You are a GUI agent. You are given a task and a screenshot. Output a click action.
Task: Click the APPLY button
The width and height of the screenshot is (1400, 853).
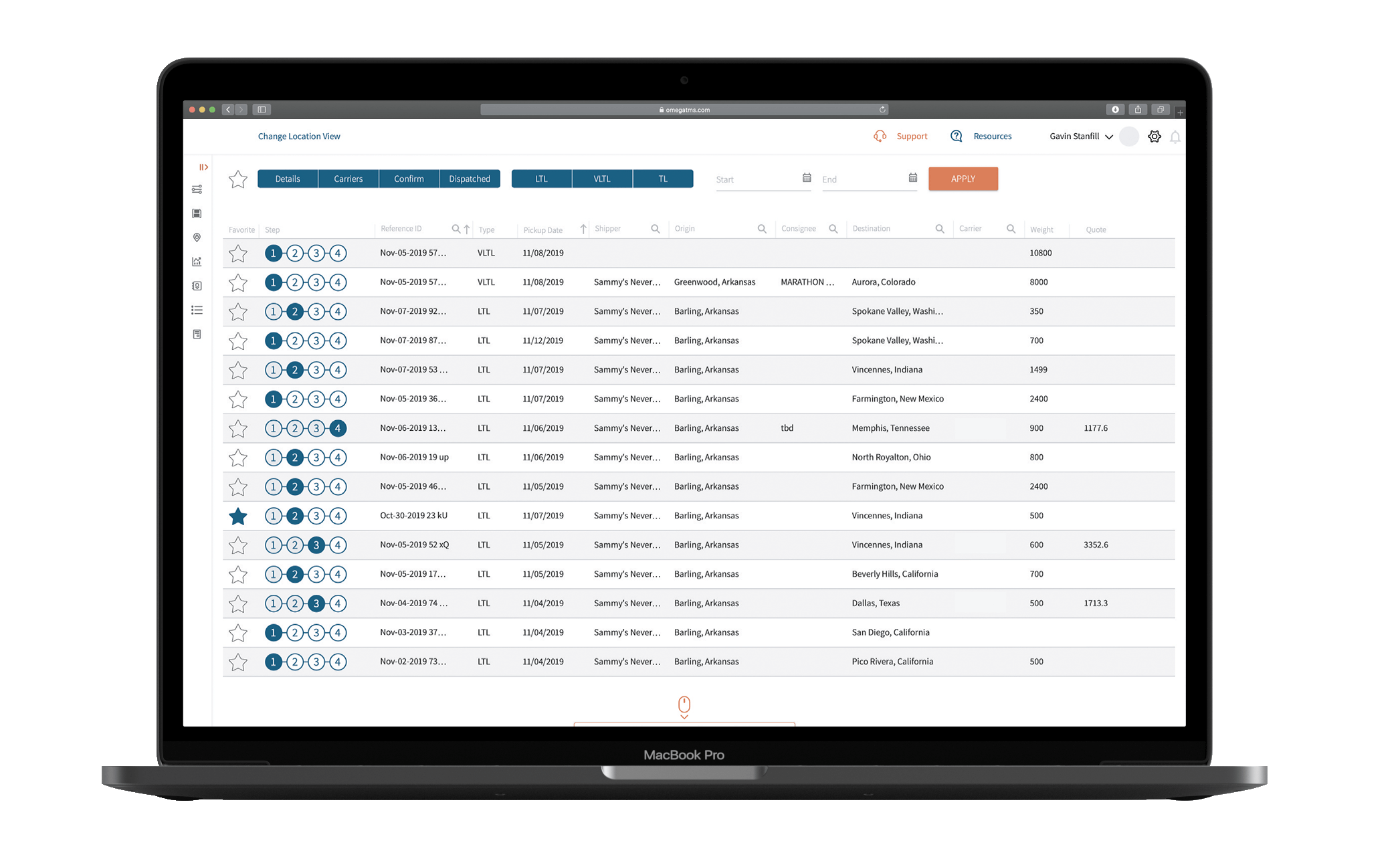coord(963,179)
